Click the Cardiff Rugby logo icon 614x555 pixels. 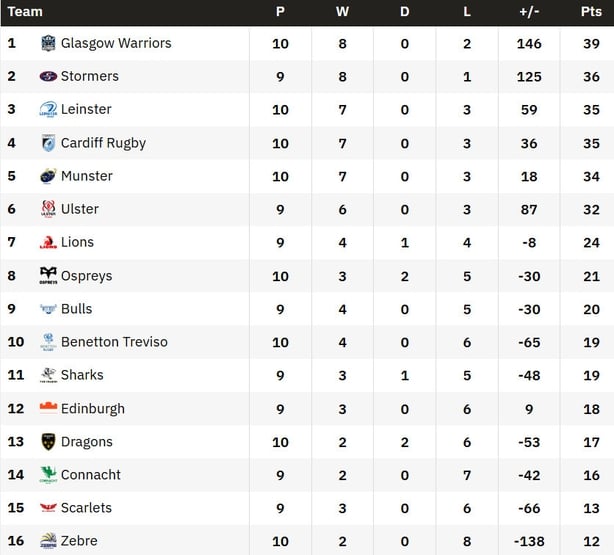click(48, 143)
